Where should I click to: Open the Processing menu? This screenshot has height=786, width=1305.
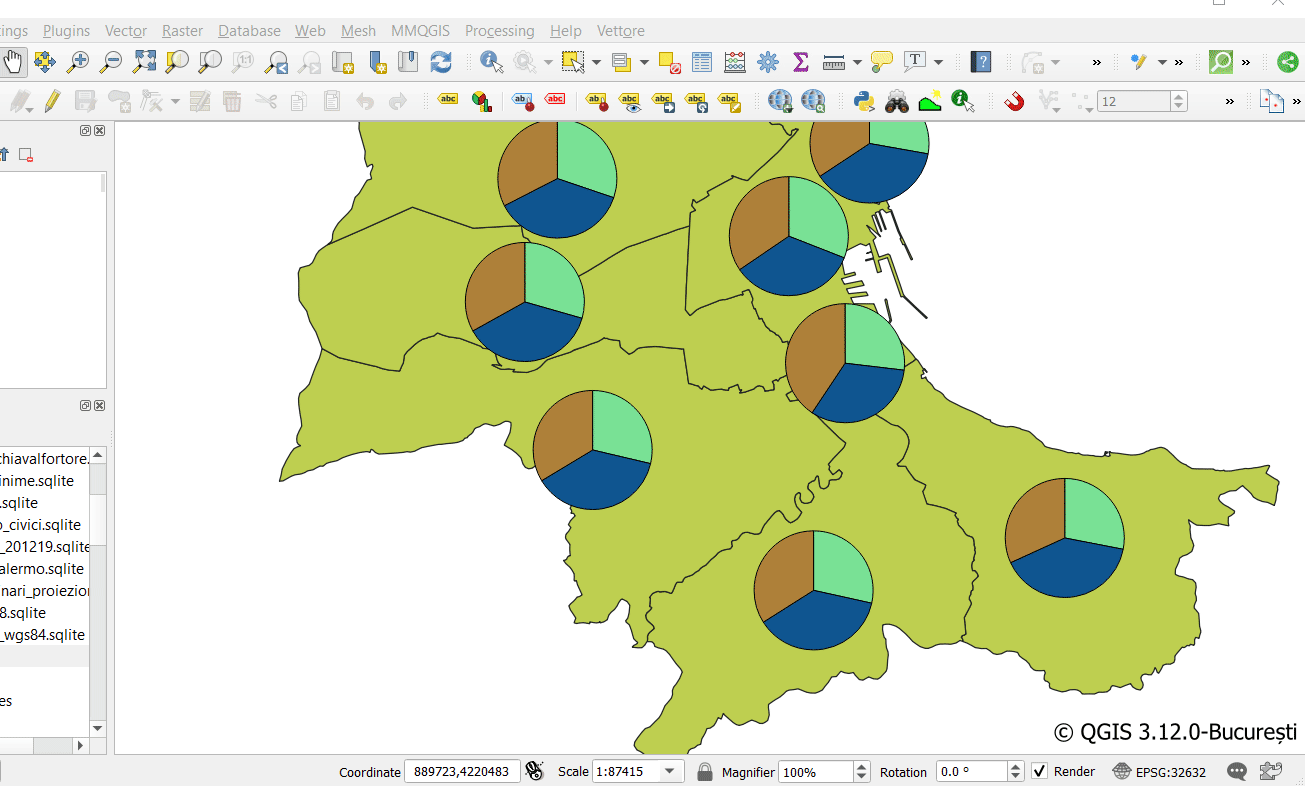(499, 31)
